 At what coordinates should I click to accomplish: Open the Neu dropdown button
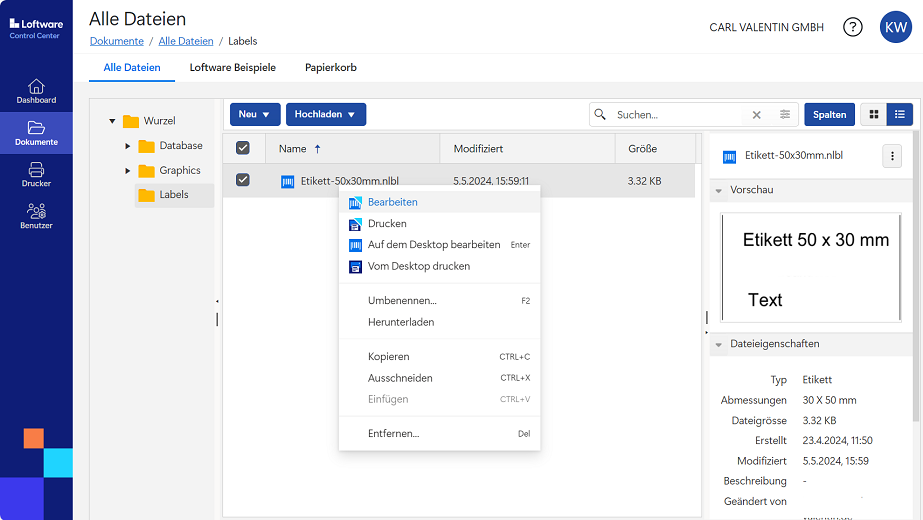click(254, 115)
